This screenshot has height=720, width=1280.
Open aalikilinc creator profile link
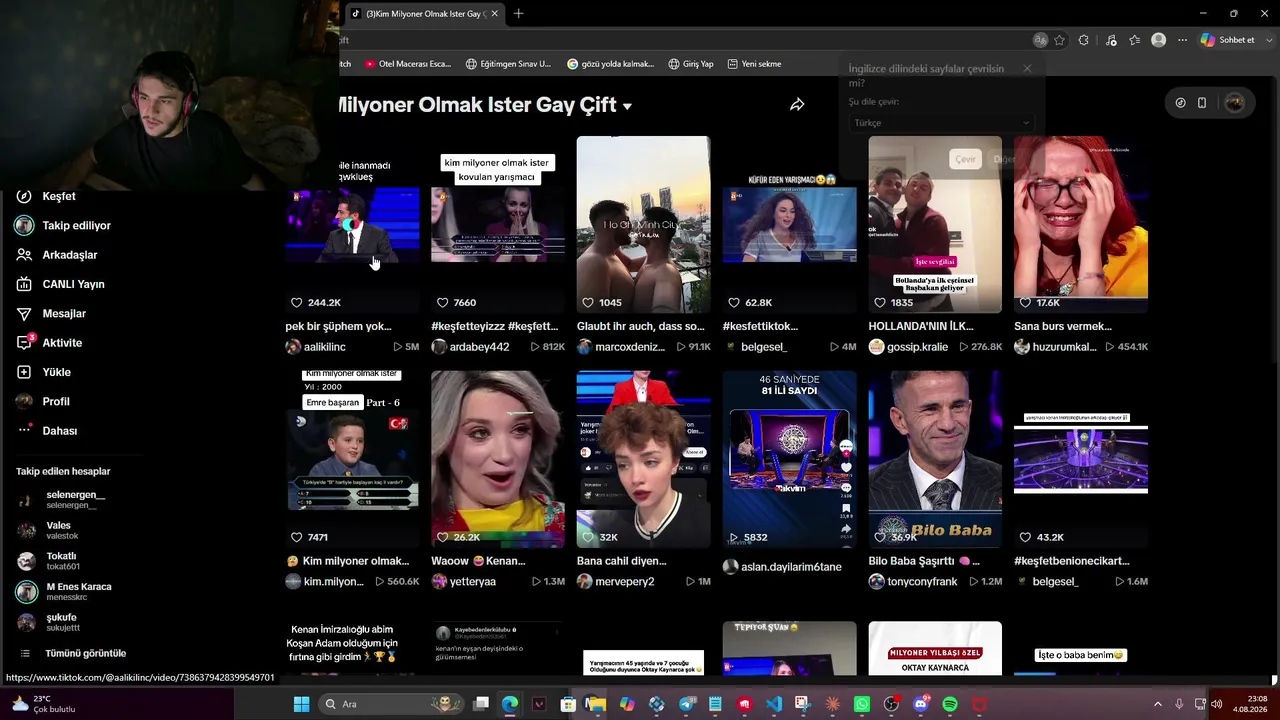point(316,347)
